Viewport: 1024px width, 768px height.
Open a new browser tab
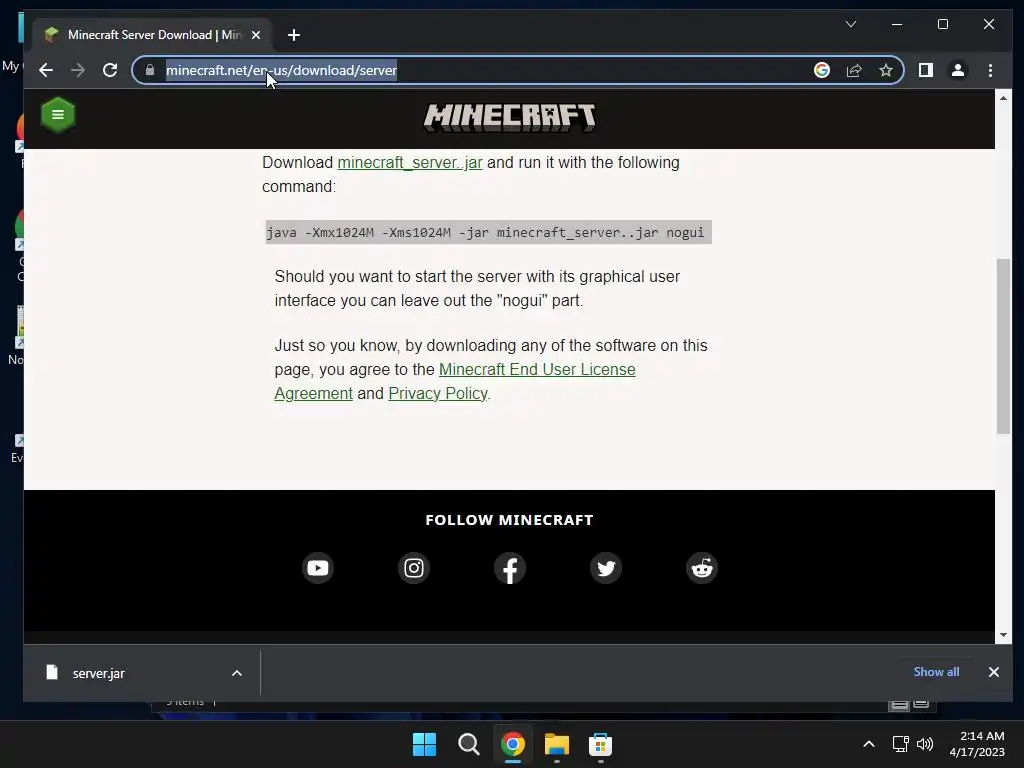coord(294,35)
